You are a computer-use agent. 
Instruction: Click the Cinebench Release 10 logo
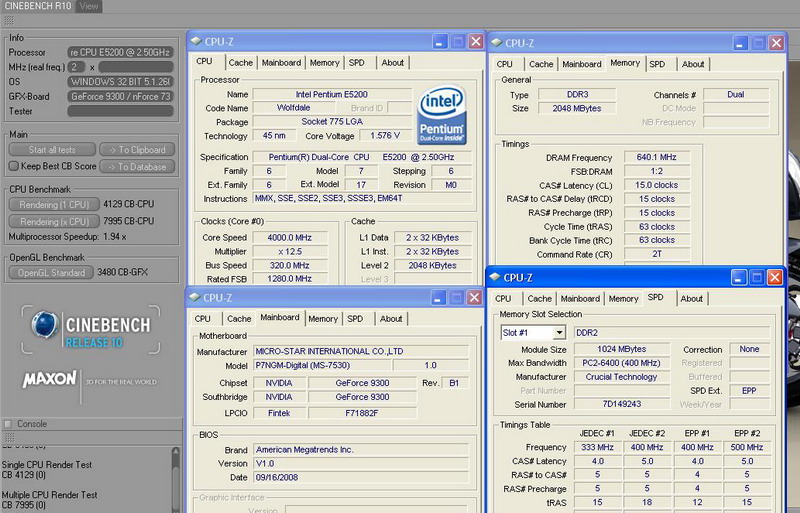pyautogui.click(x=91, y=329)
